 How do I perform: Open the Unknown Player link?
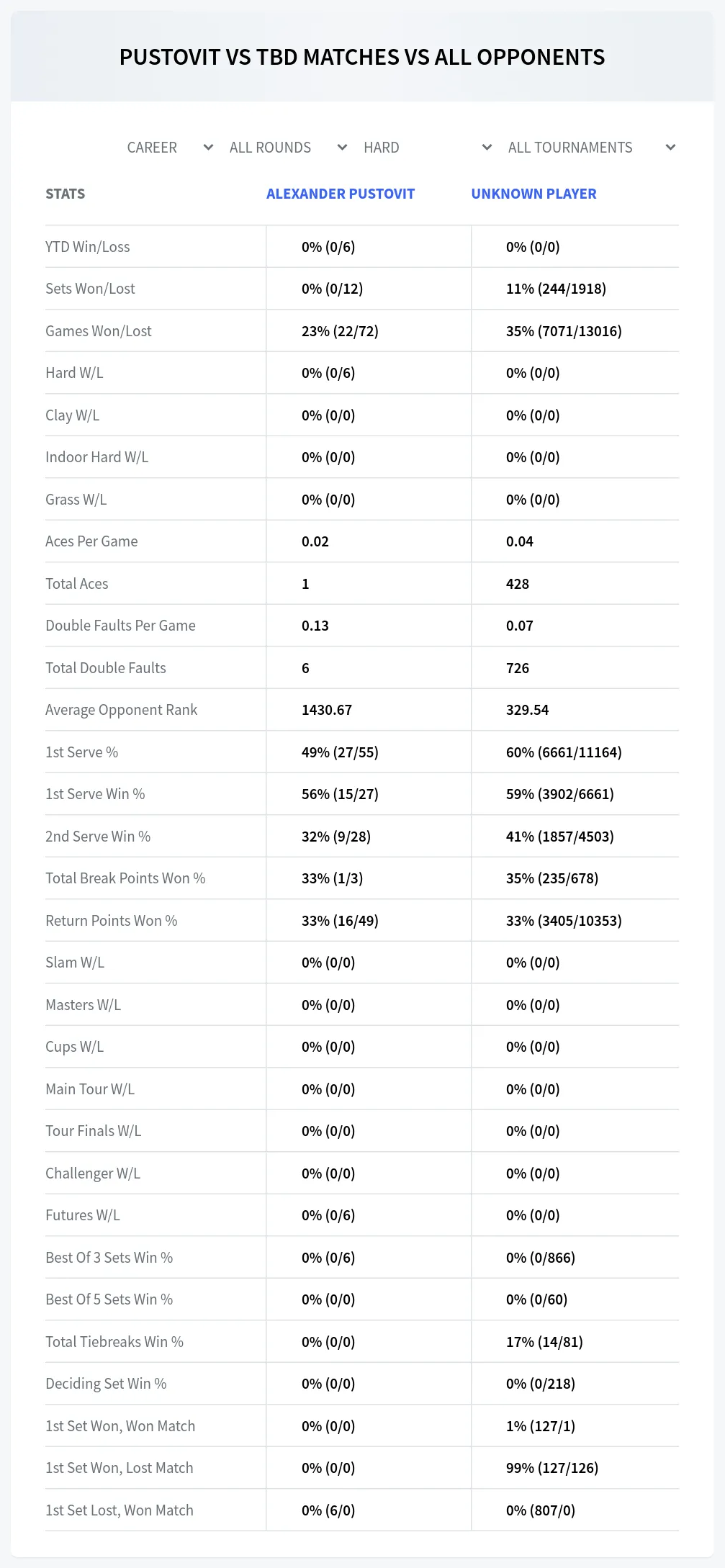[533, 194]
